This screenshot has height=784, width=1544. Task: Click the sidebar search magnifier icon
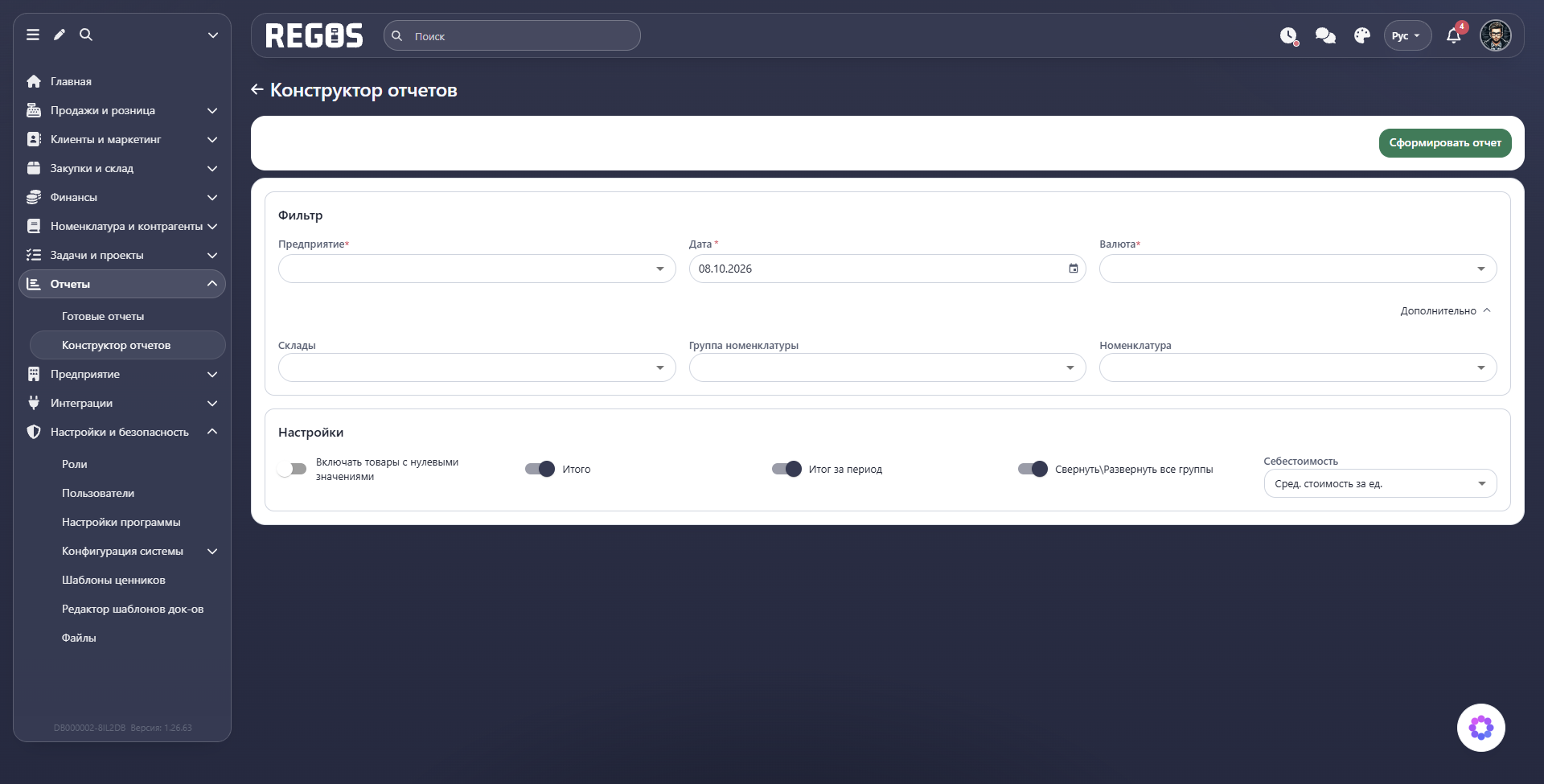tap(86, 35)
